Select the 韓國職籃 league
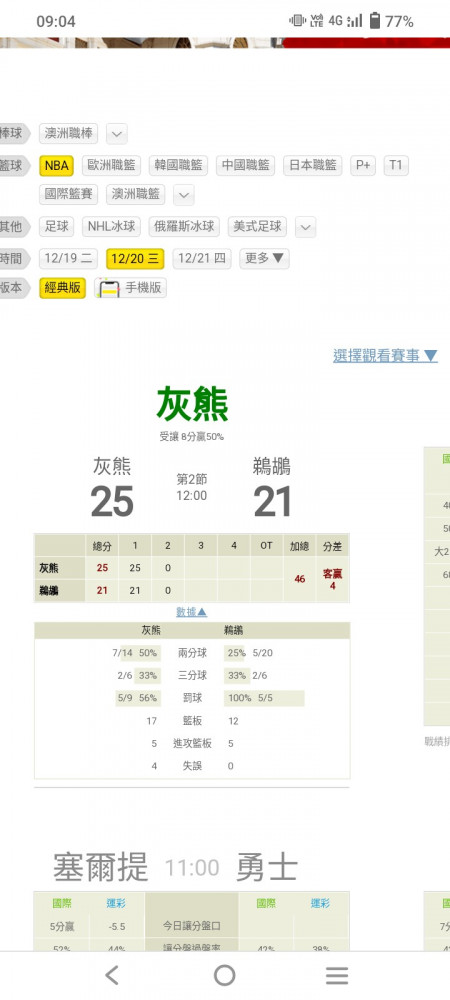The height and width of the screenshot is (1000, 450). point(178,166)
